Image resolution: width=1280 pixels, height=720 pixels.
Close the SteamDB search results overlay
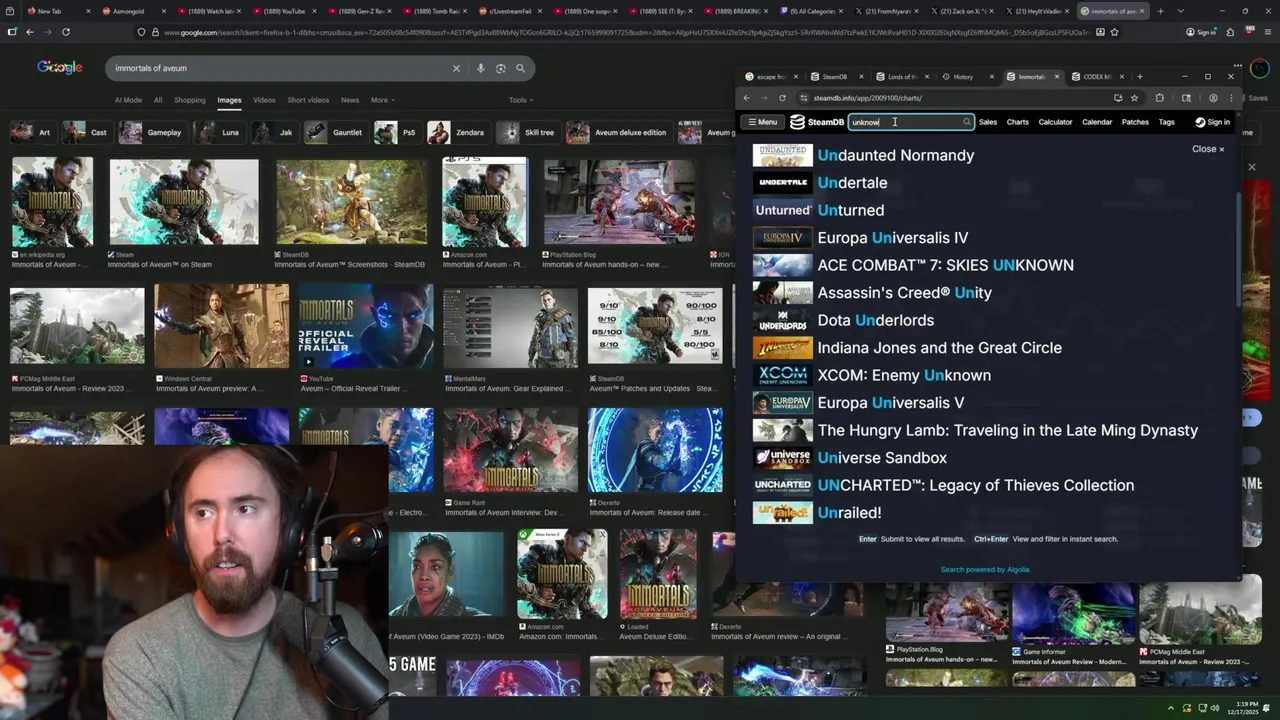pyautogui.click(x=1208, y=149)
